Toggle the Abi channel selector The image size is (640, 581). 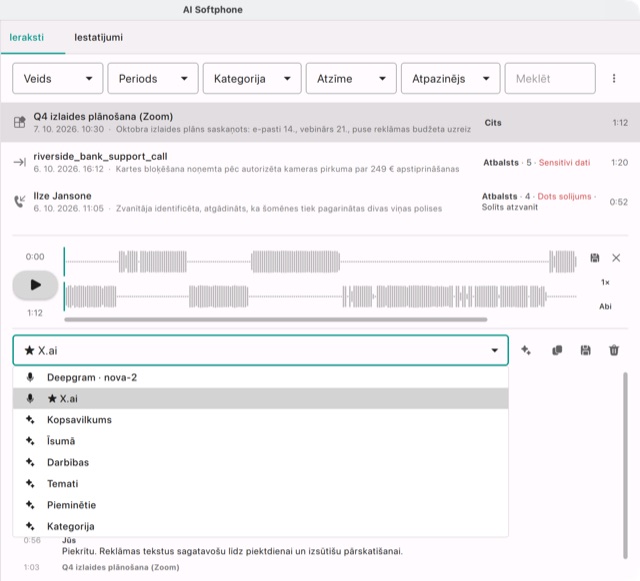(605, 306)
